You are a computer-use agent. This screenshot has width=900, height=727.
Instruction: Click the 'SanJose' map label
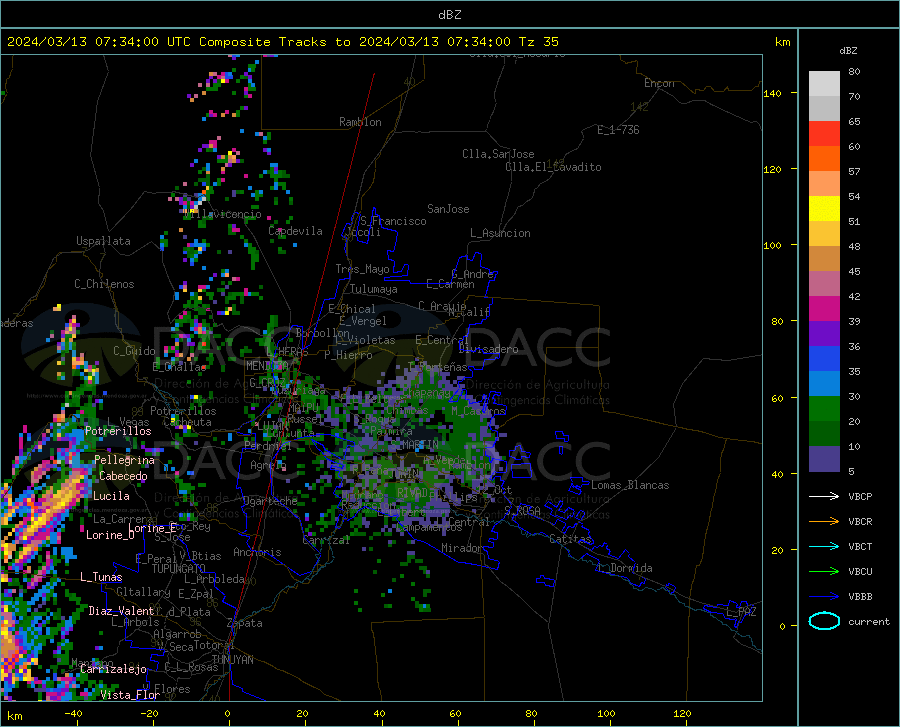pos(448,209)
